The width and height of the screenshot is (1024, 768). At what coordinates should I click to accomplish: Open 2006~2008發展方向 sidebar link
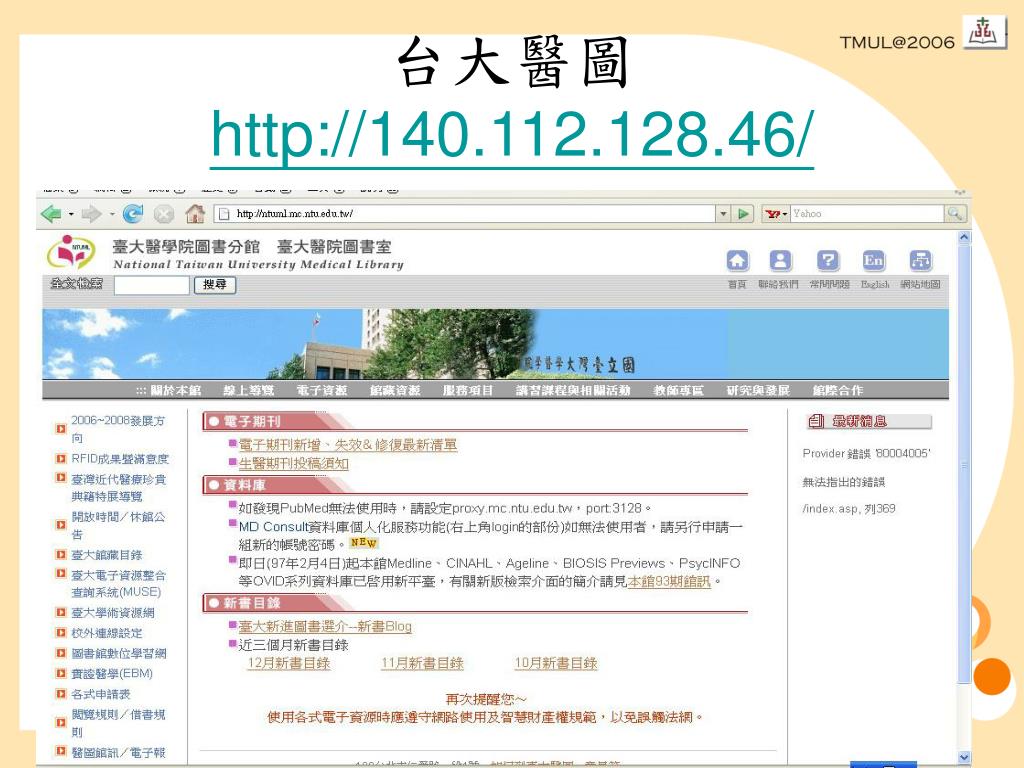[x=118, y=429]
